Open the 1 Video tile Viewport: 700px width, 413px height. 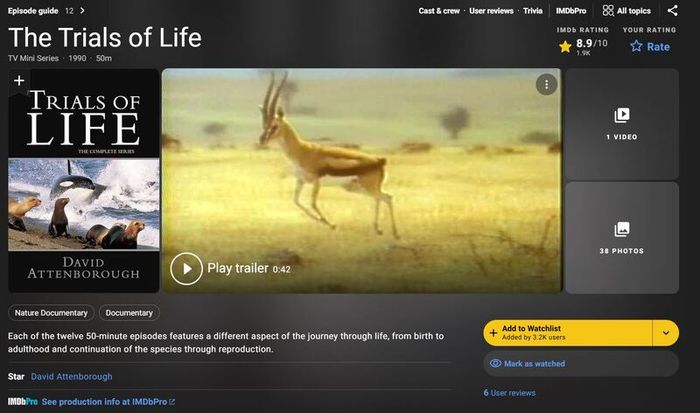622,124
